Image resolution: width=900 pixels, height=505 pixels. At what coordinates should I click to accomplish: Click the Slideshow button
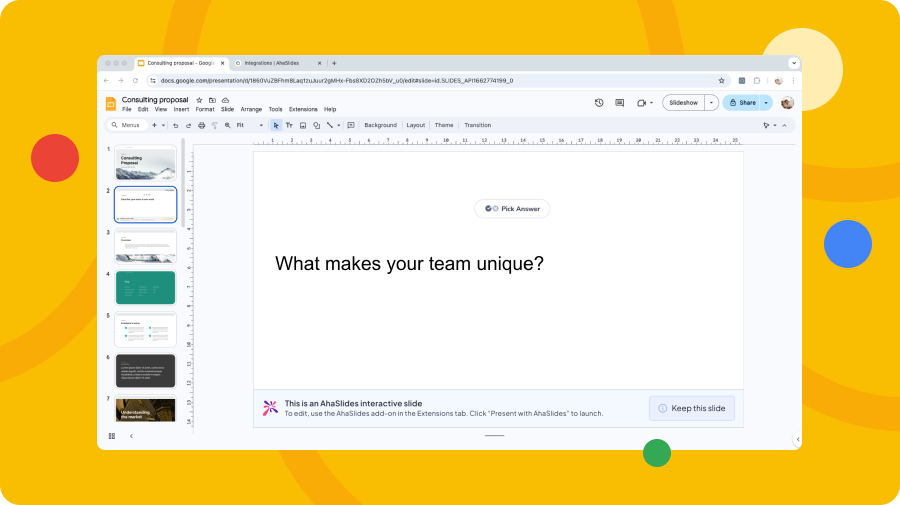683,102
